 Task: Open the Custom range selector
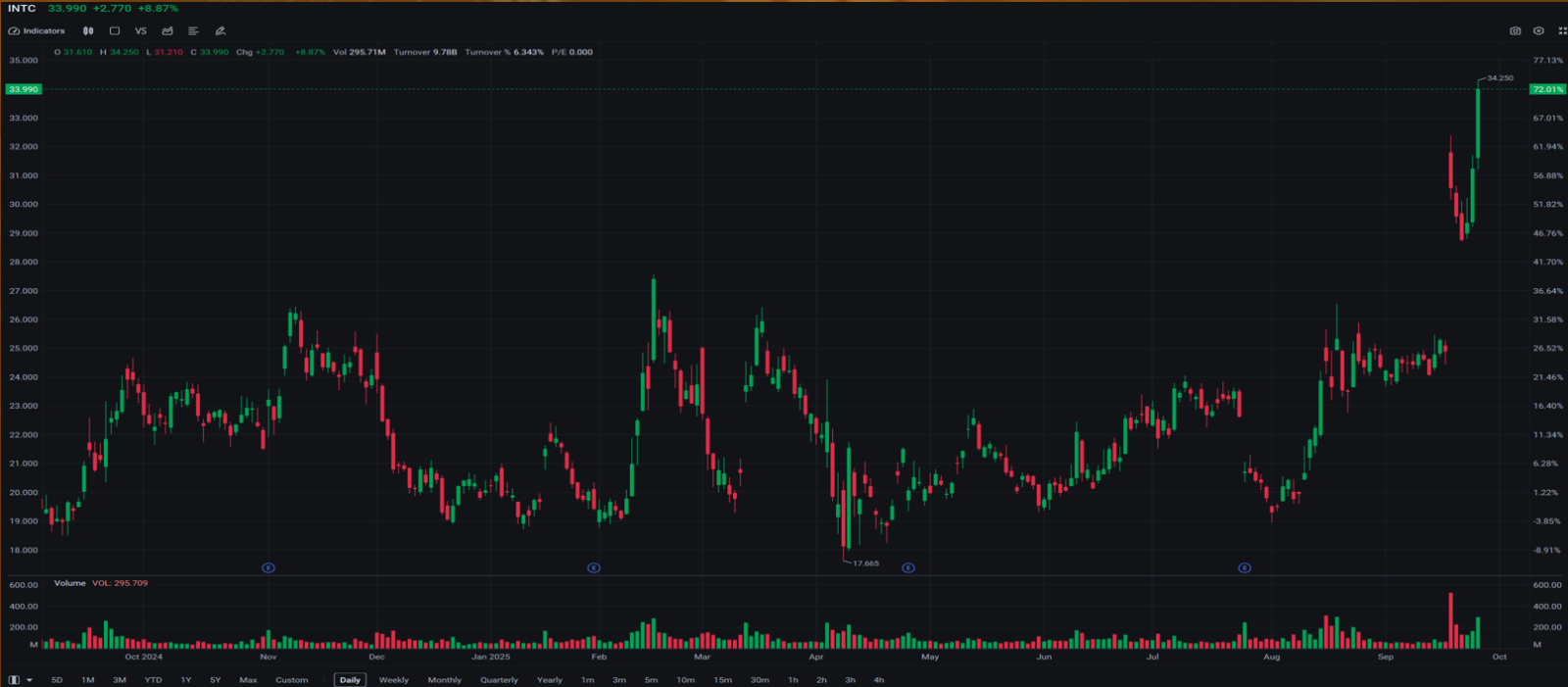292,679
